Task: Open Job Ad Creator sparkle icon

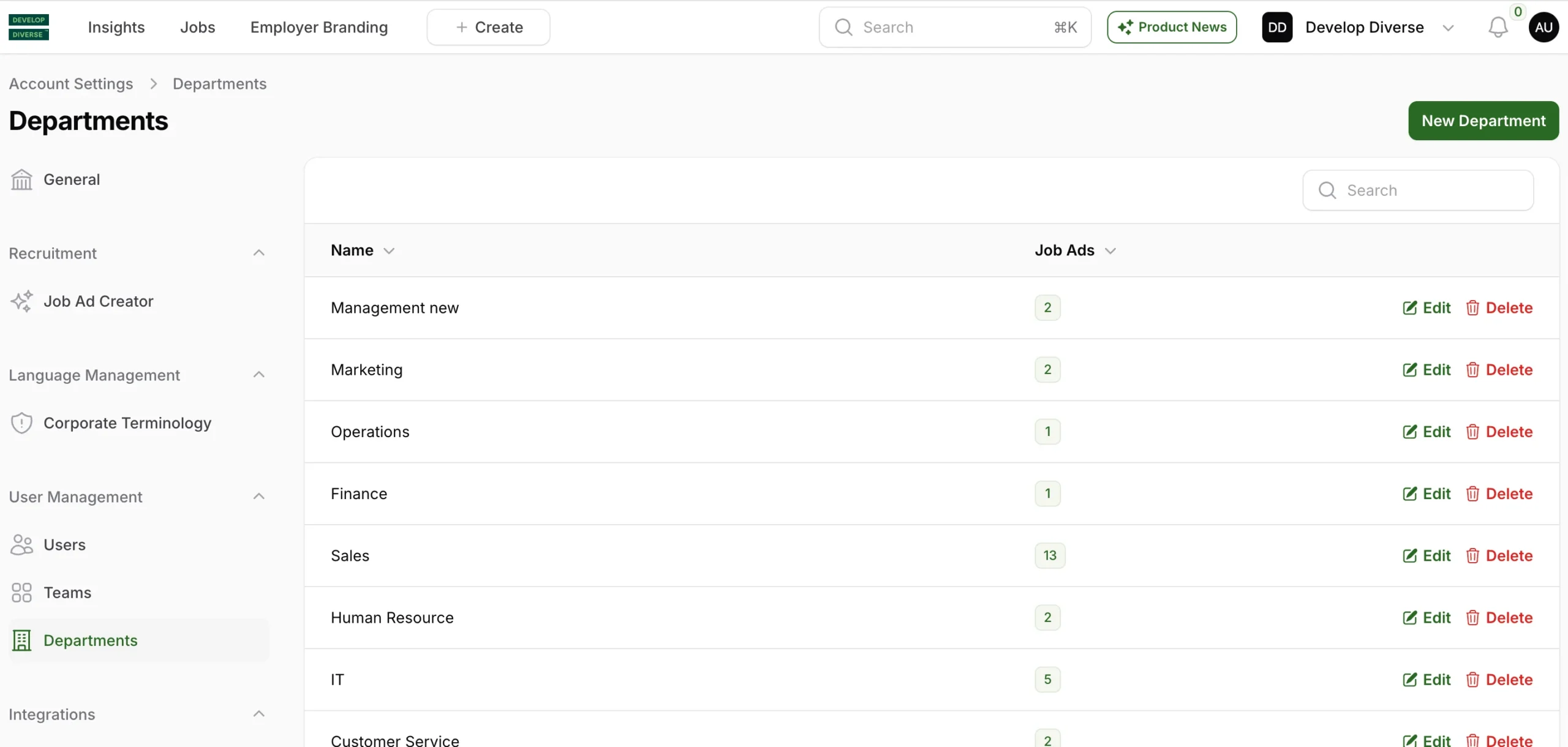Action: 21,301
